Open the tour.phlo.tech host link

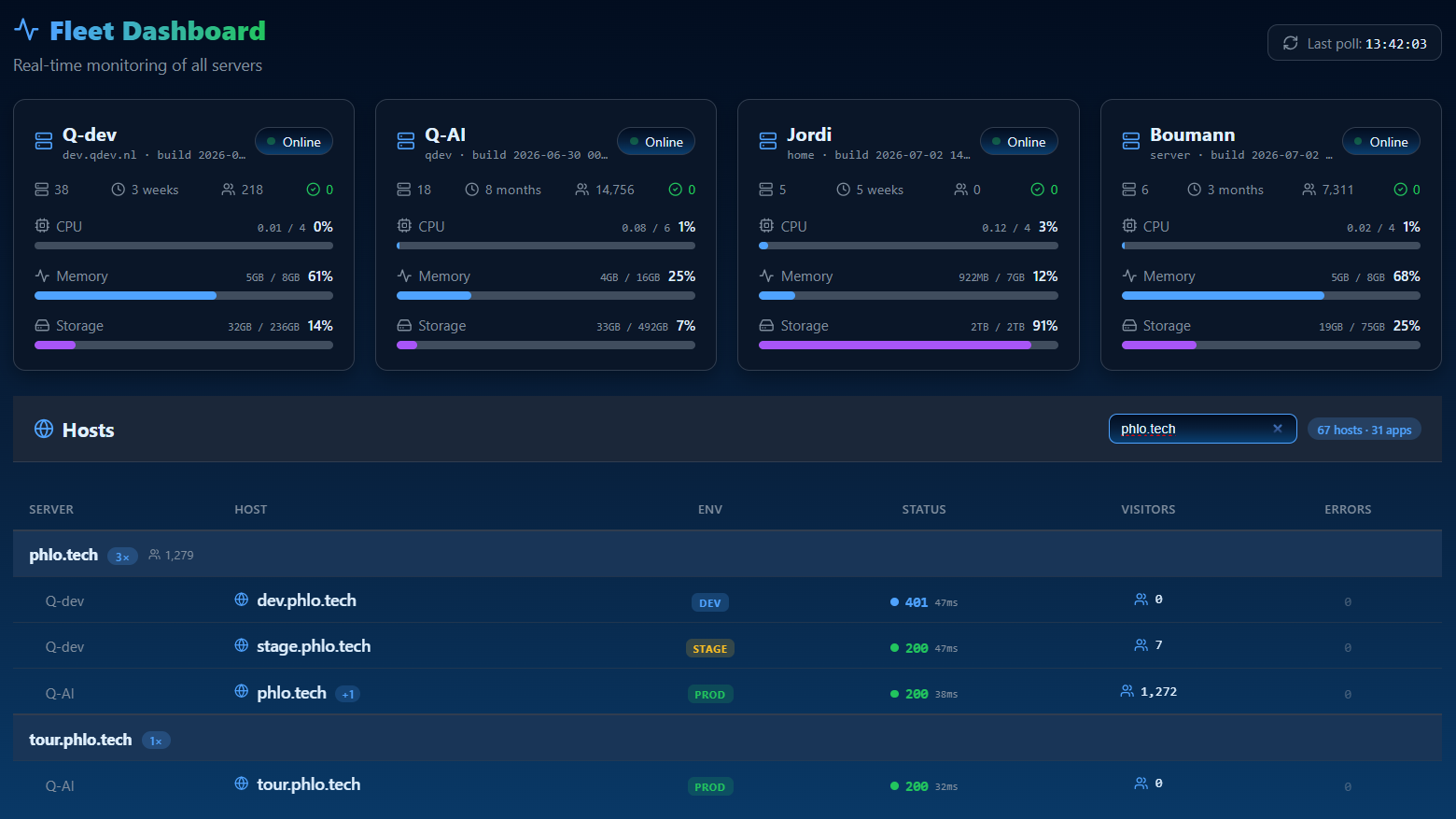(x=309, y=784)
